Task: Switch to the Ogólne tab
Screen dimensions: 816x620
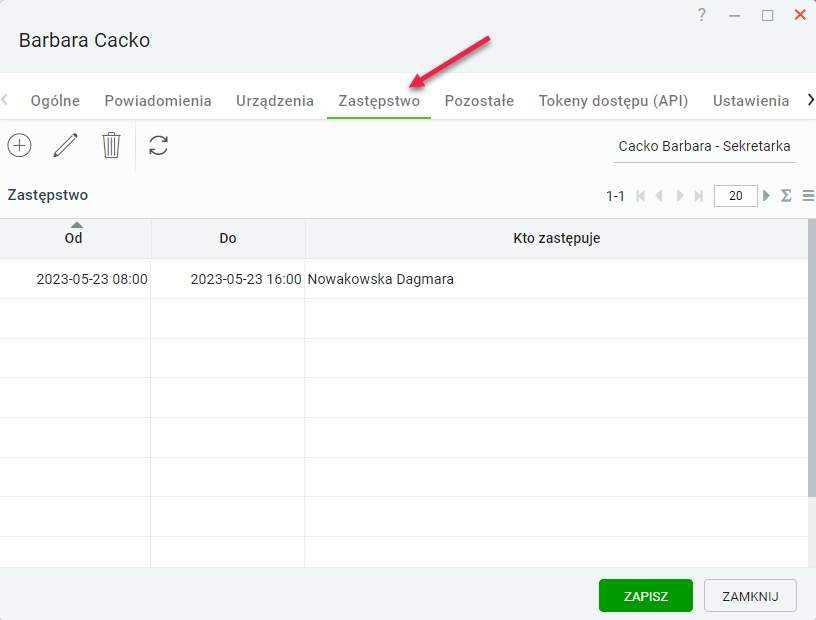Action: click(55, 100)
